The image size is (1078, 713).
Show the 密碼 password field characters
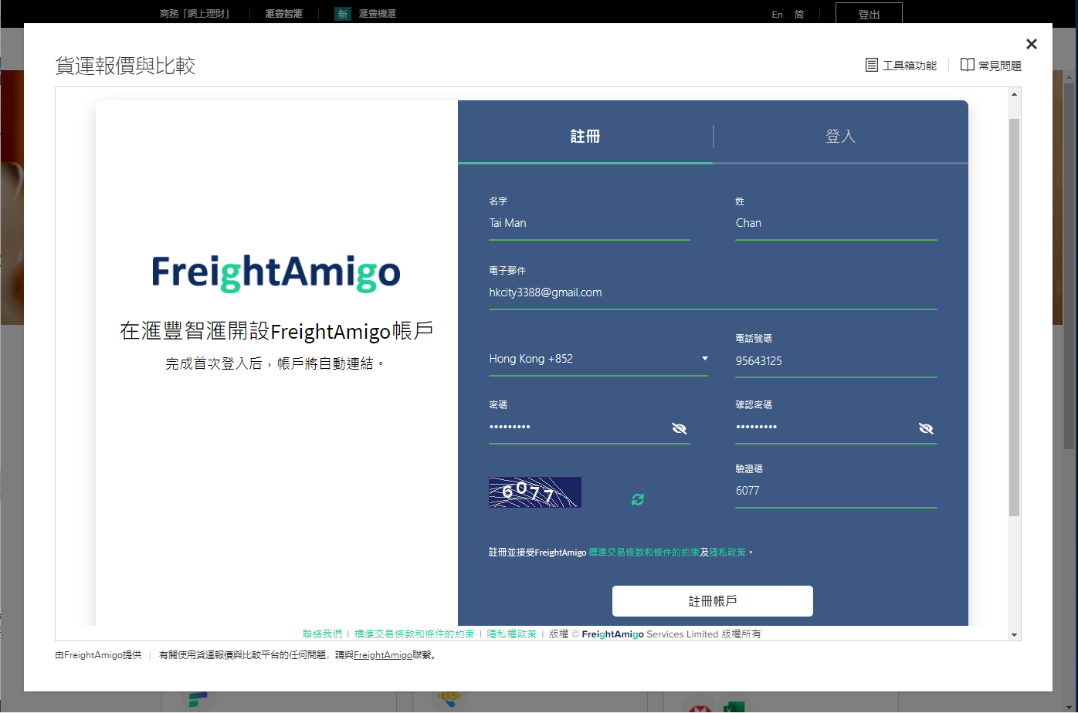click(679, 428)
